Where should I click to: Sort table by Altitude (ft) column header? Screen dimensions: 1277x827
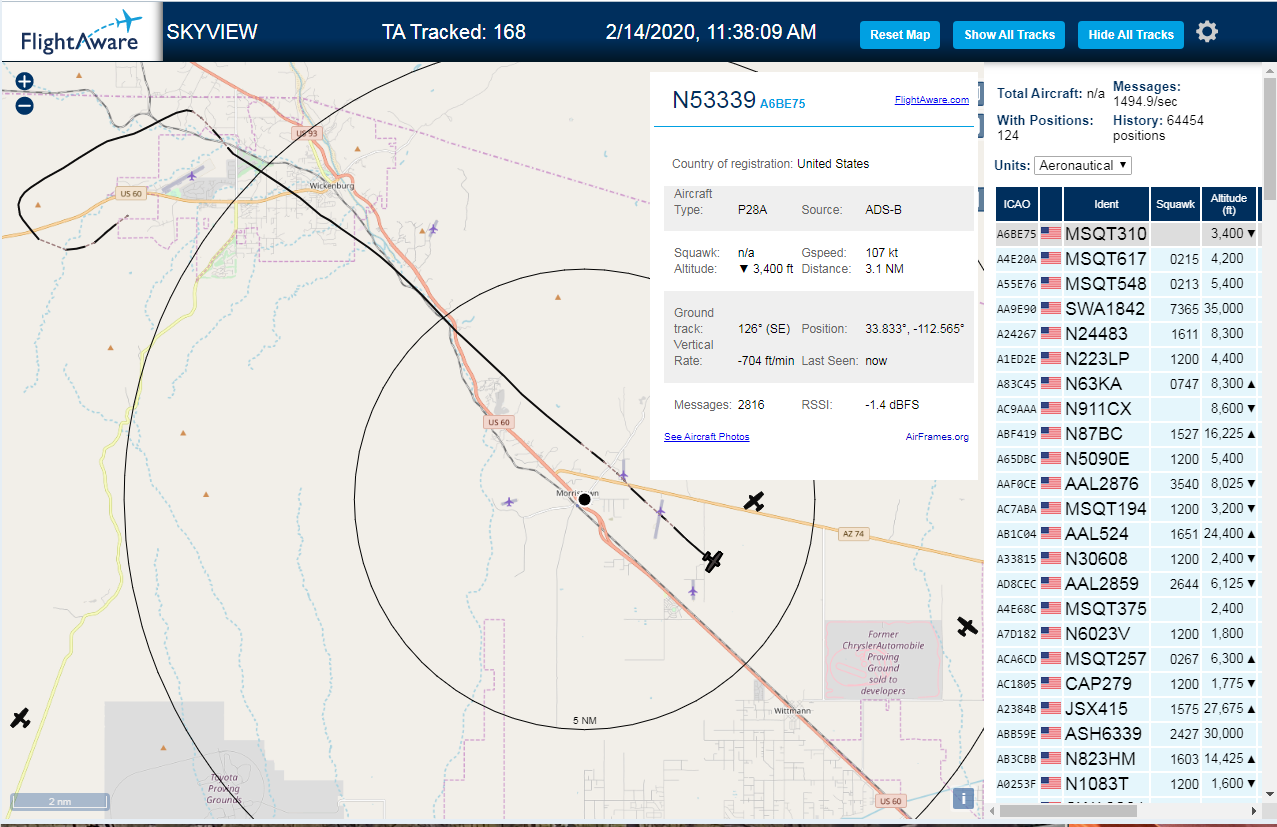[x=1229, y=204]
